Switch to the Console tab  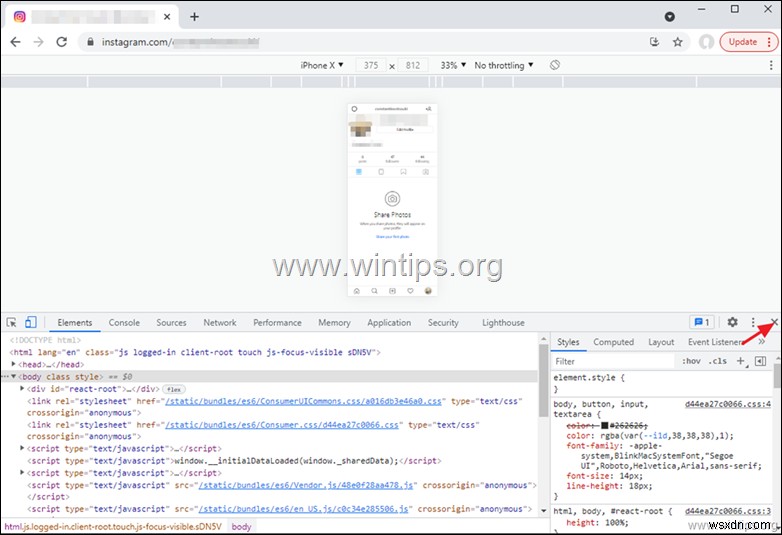124,323
